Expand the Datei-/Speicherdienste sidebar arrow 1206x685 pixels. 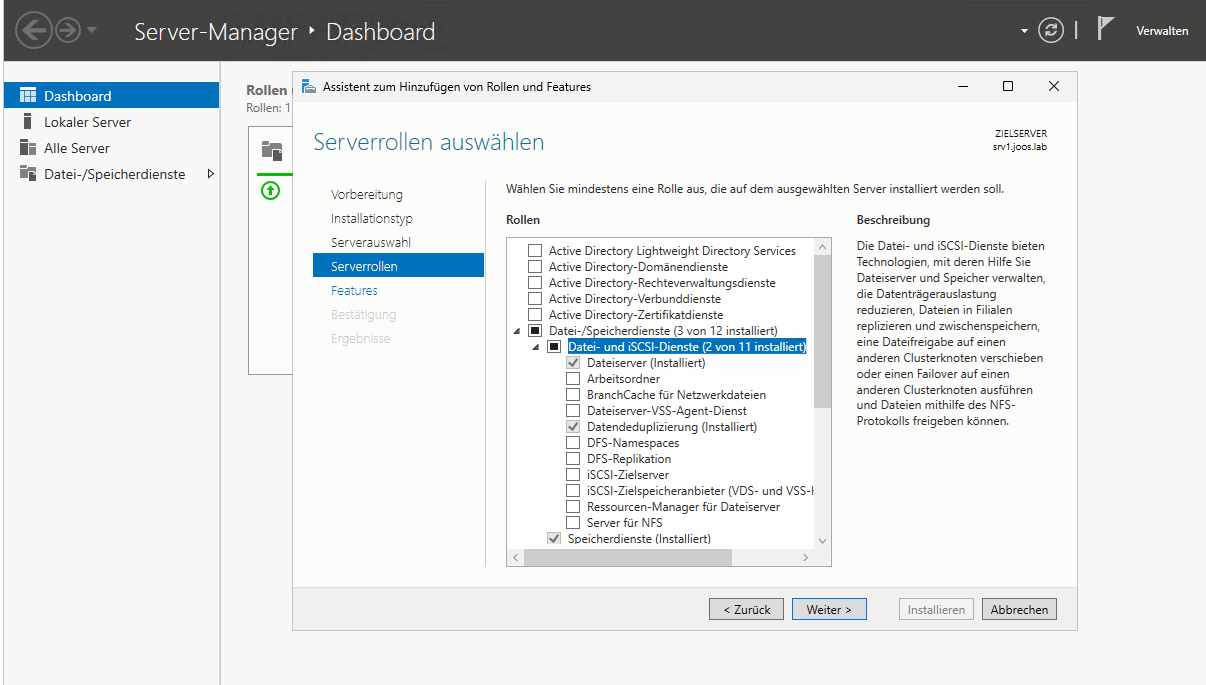(x=210, y=174)
